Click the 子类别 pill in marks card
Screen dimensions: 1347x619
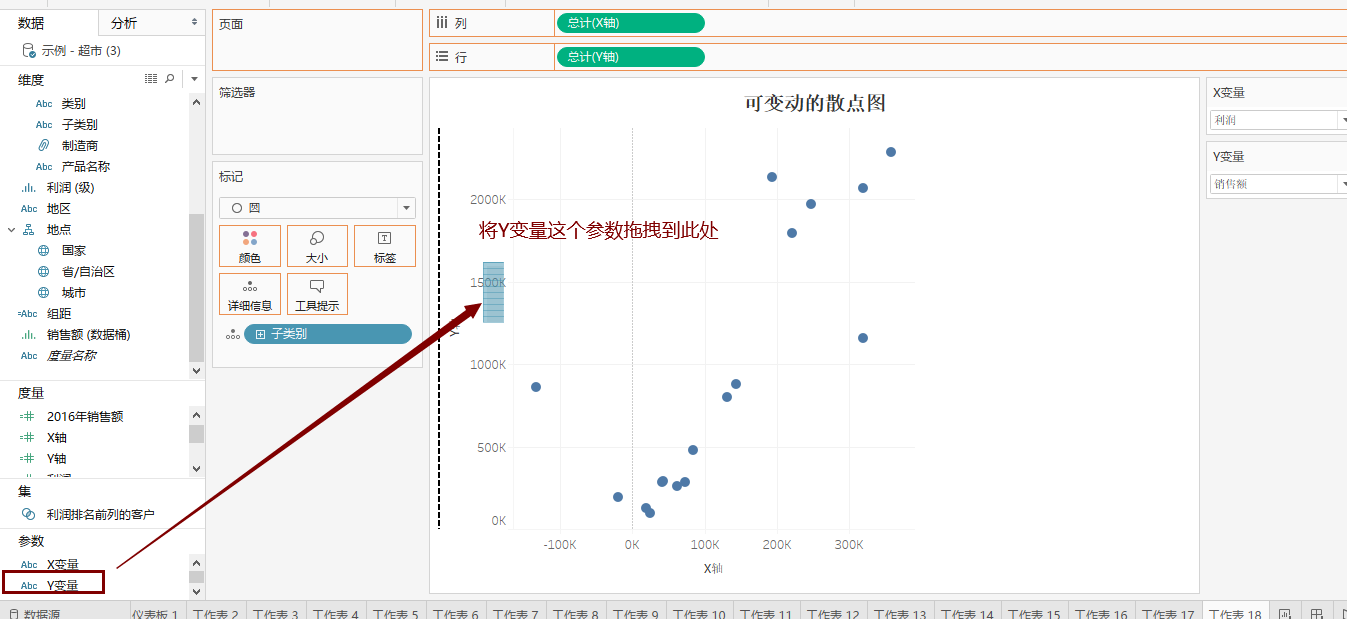pos(328,334)
